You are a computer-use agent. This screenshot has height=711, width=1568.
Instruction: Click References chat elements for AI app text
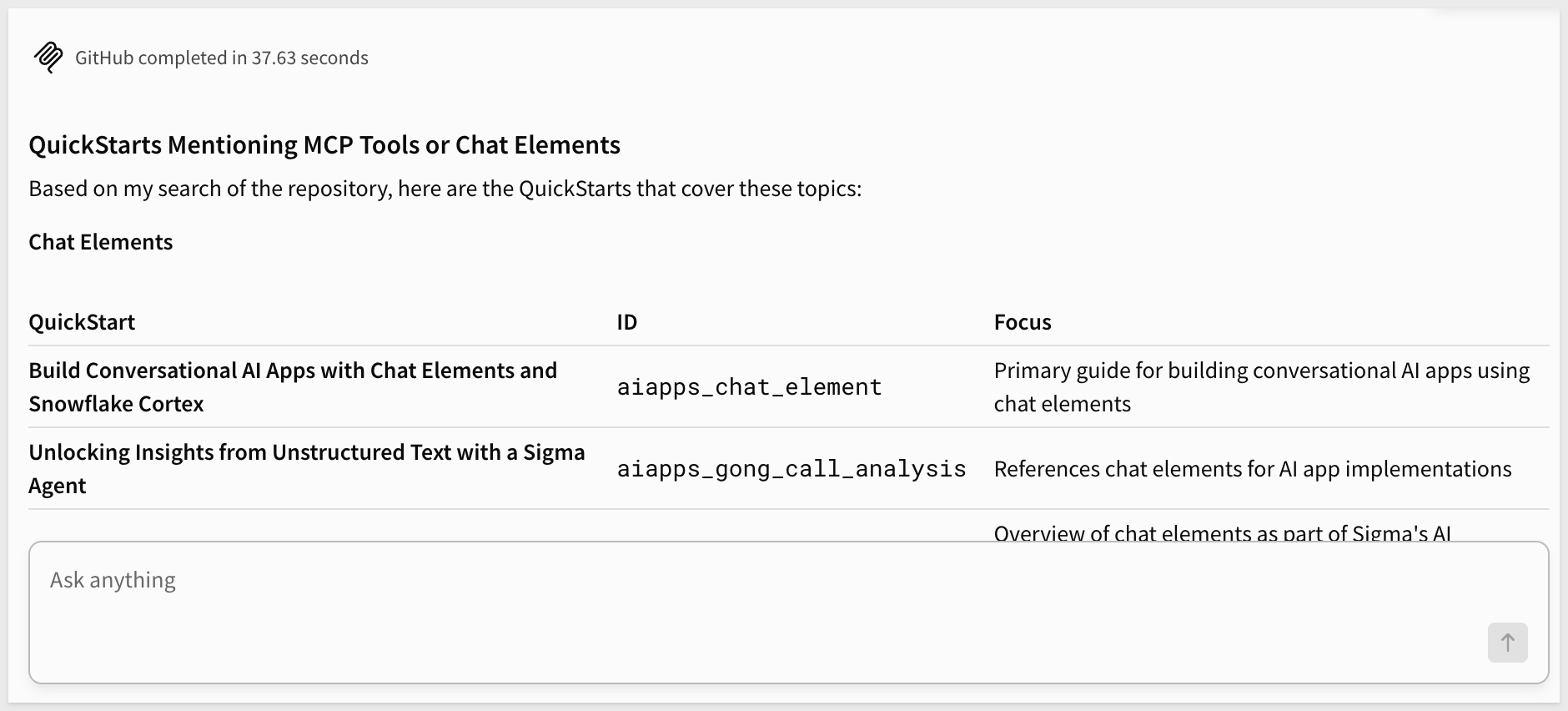(x=1253, y=469)
